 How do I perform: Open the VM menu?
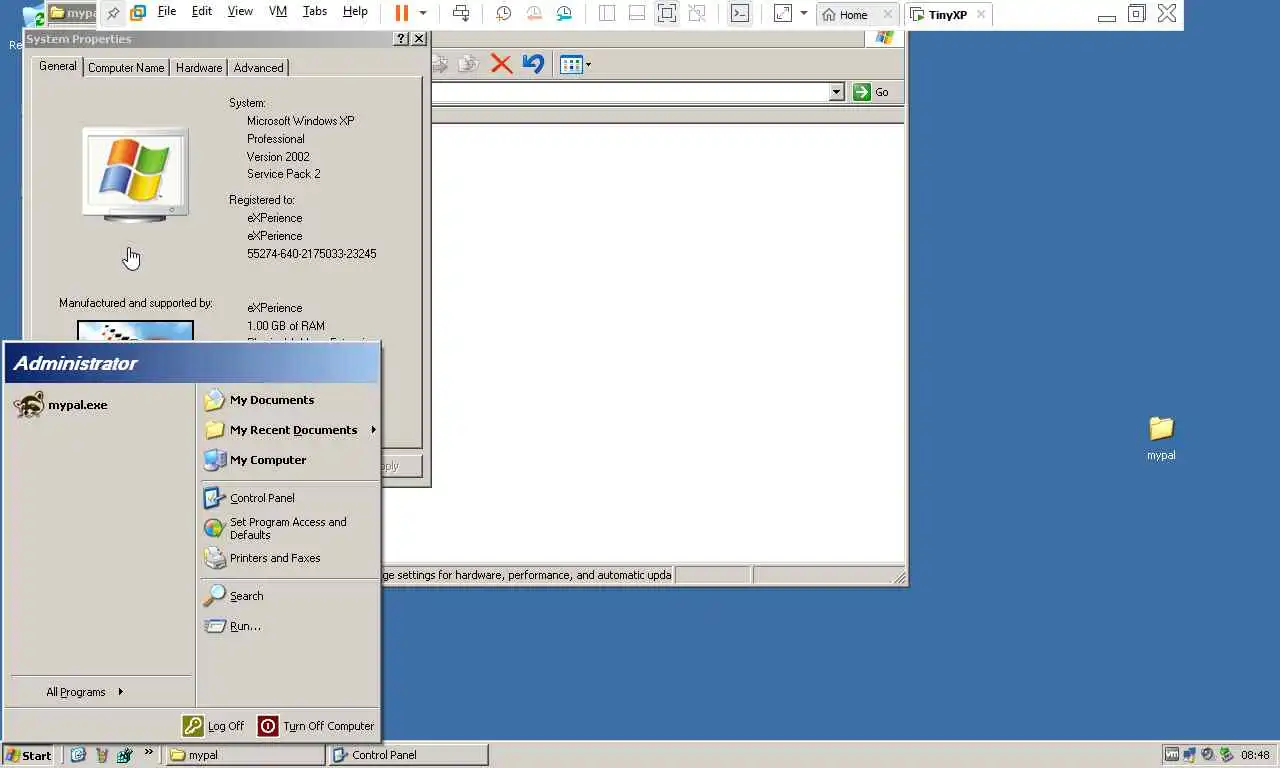(278, 12)
